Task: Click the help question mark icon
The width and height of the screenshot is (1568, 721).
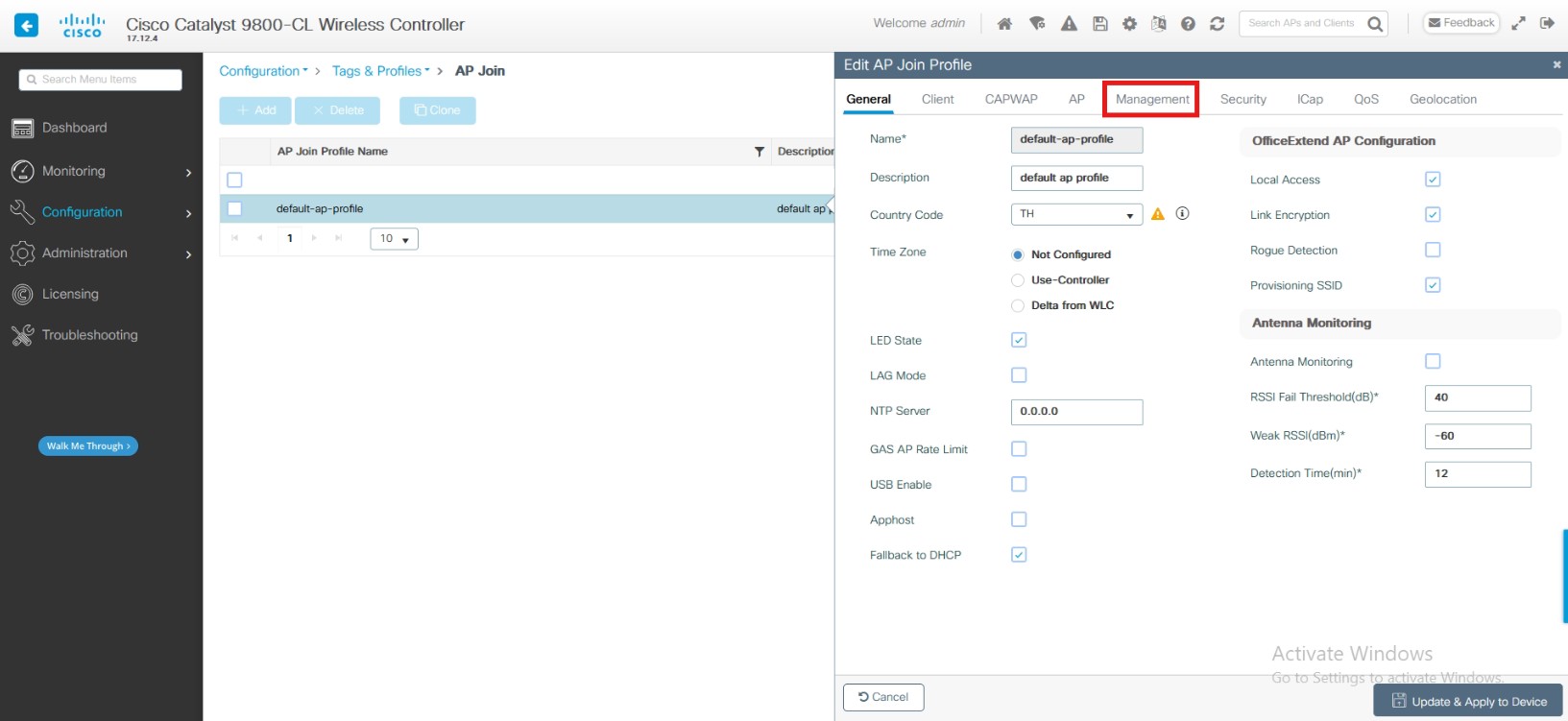Action: (x=1188, y=24)
